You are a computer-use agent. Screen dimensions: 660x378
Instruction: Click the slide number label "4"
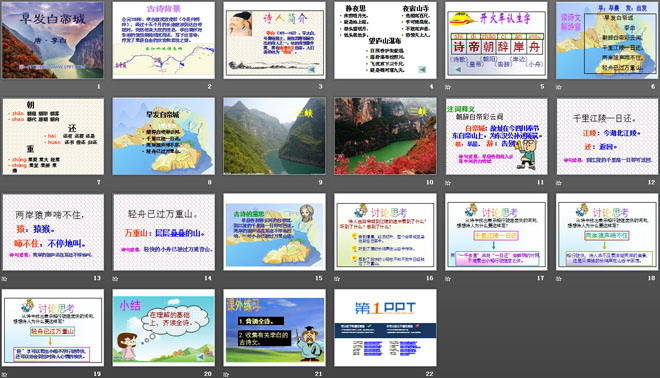(x=431, y=86)
